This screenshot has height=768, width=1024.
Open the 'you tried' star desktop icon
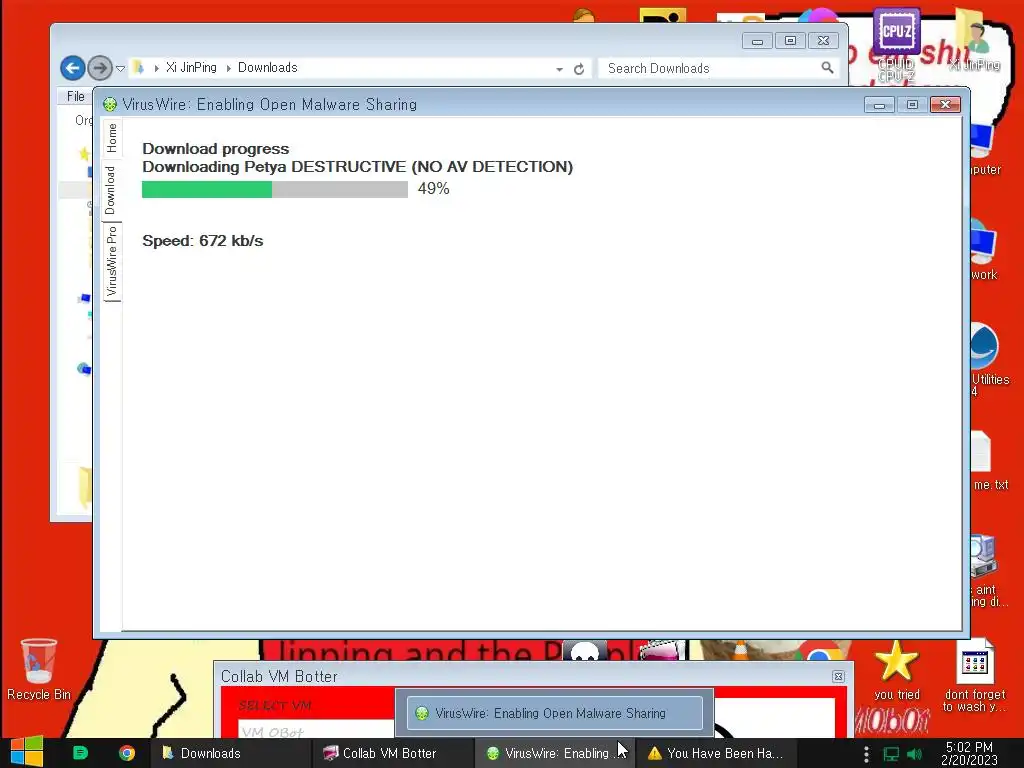(x=897, y=670)
